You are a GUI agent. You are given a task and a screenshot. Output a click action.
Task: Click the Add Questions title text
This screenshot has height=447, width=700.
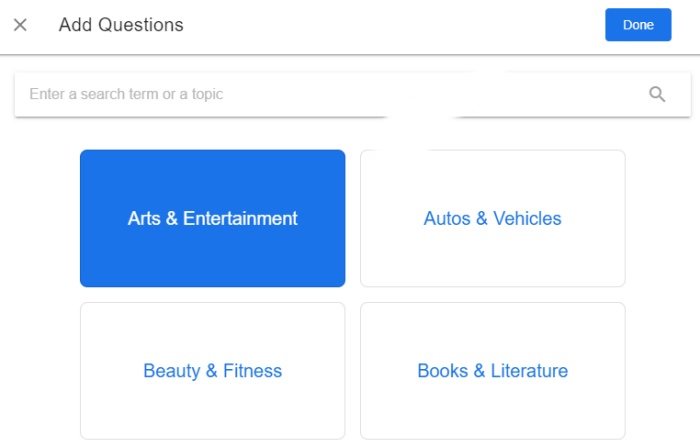coord(121,25)
